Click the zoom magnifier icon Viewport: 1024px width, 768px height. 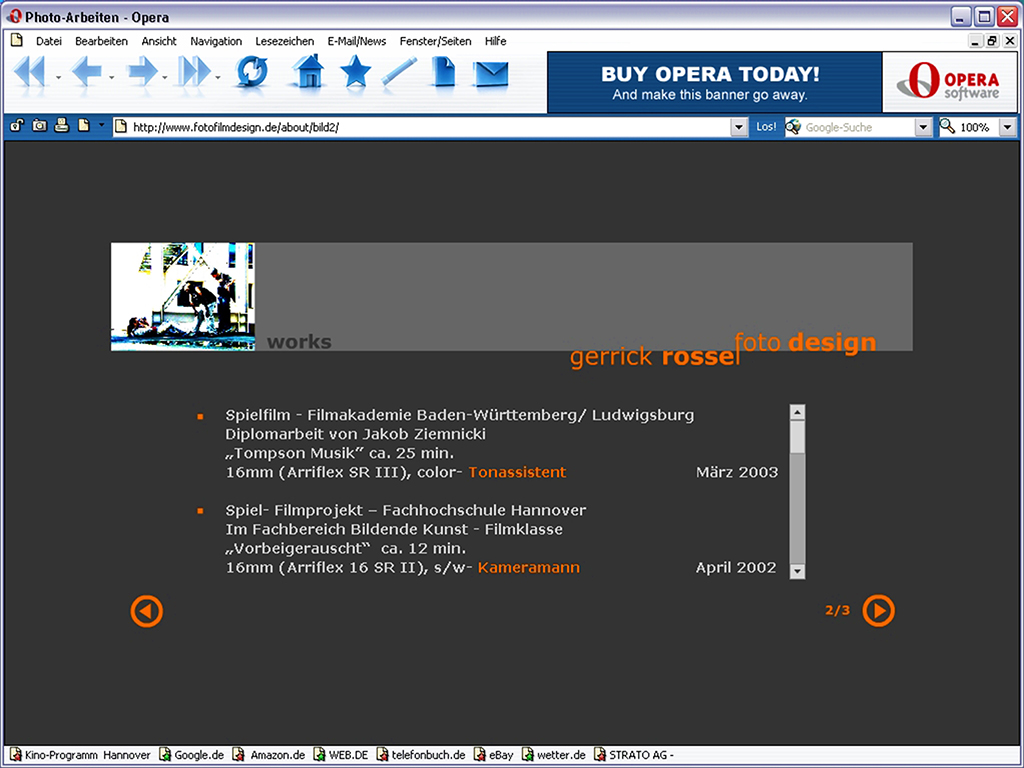coord(947,126)
